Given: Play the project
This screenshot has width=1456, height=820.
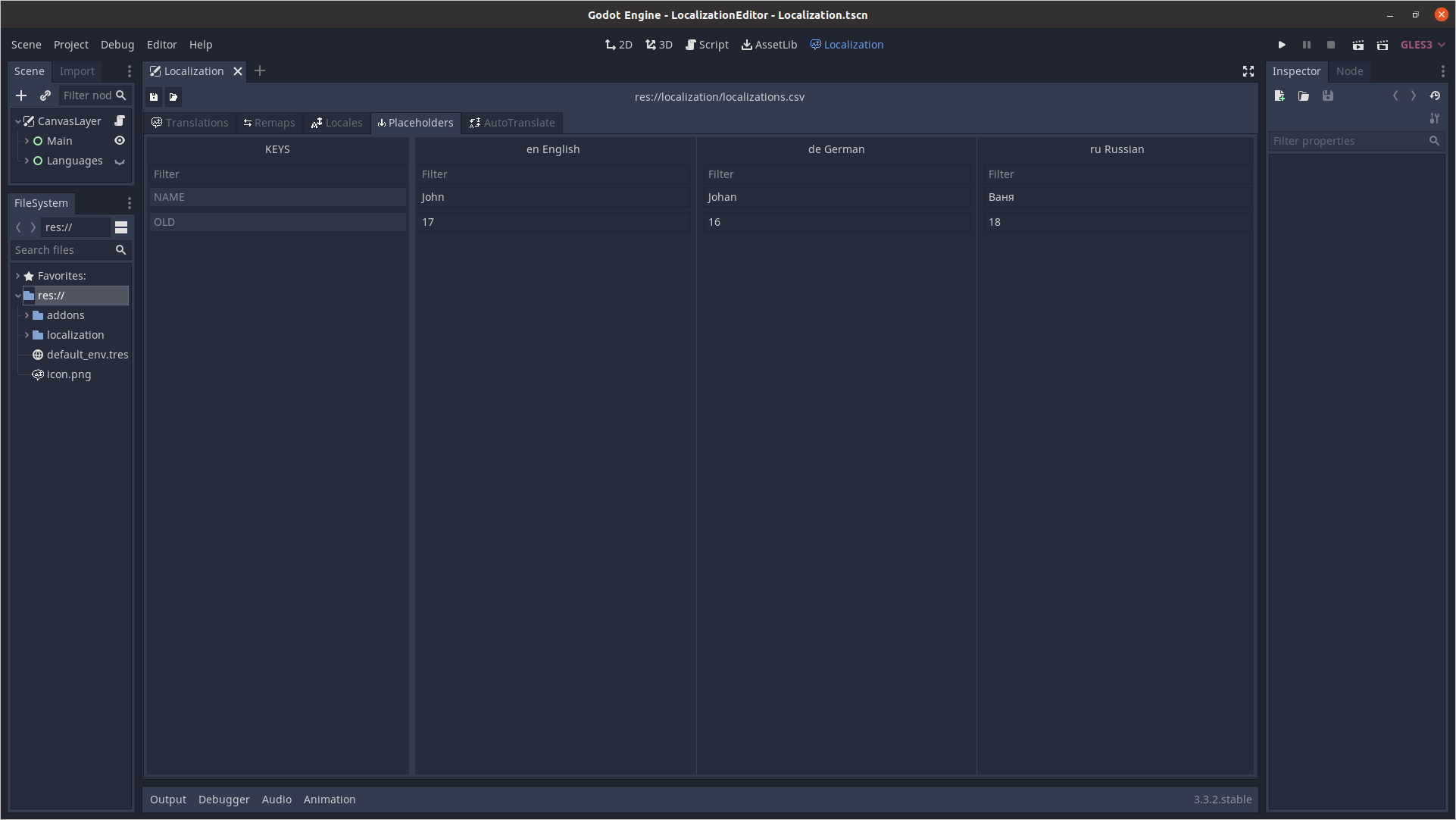Looking at the screenshot, I should click(1282, 45).
